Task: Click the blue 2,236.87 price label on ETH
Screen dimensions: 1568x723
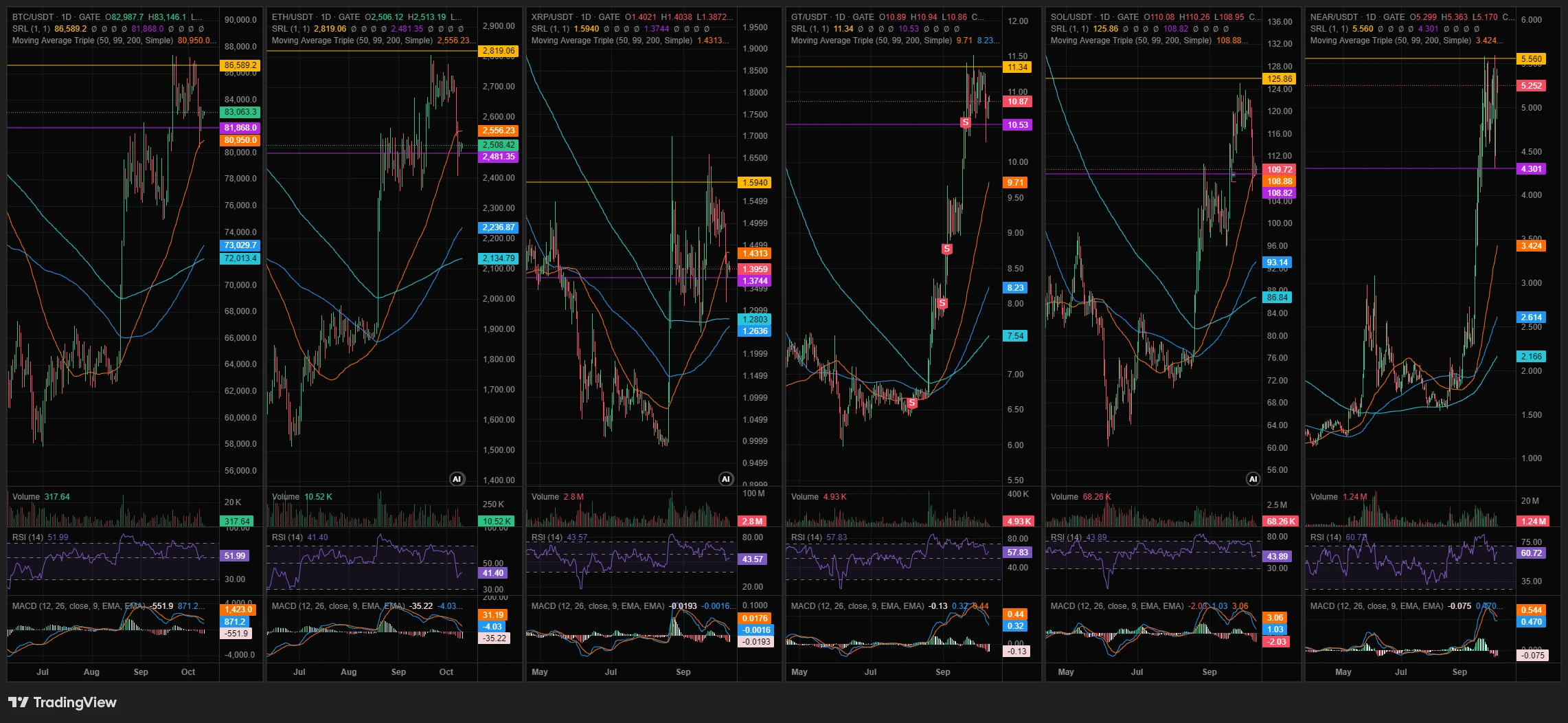Action: [x=499, y=227]
